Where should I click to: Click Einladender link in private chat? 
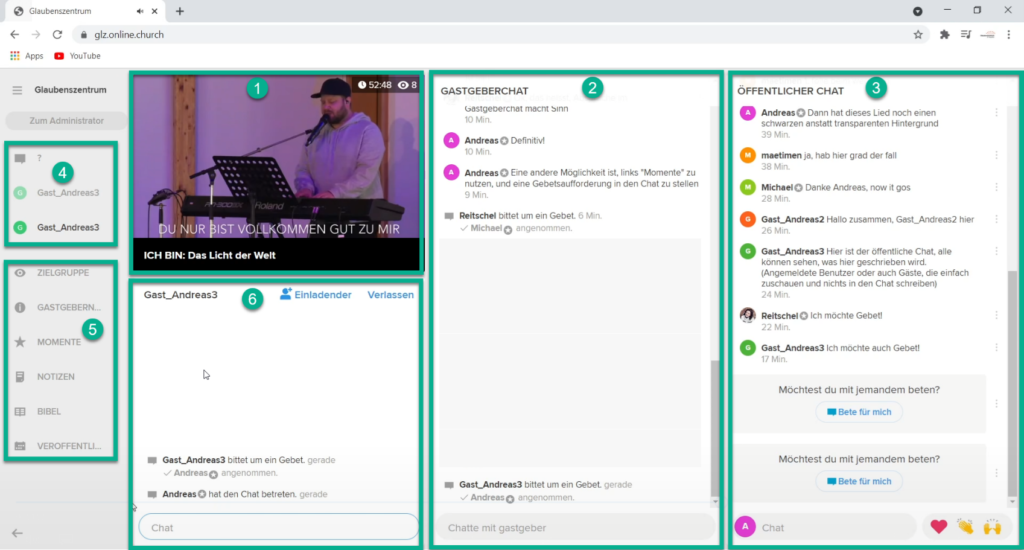tap(315, 295)
